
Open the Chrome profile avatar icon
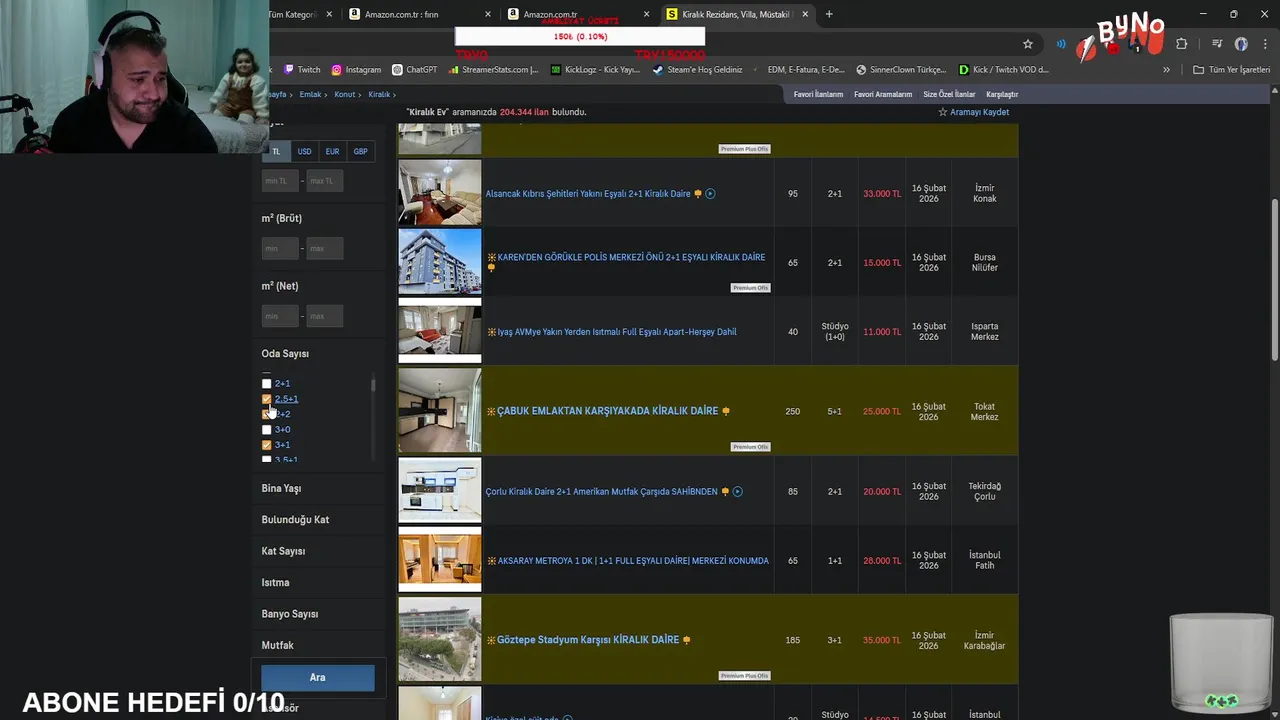click(1241, 44)
